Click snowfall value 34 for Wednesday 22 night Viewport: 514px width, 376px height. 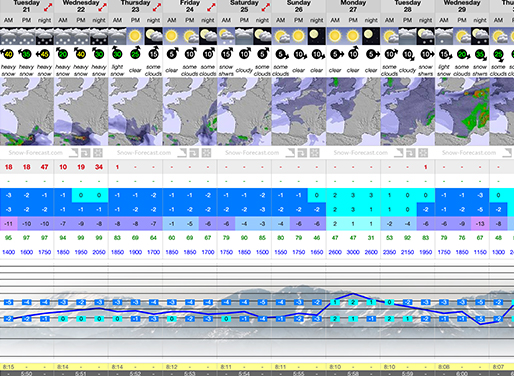click(x=99, y=167)
